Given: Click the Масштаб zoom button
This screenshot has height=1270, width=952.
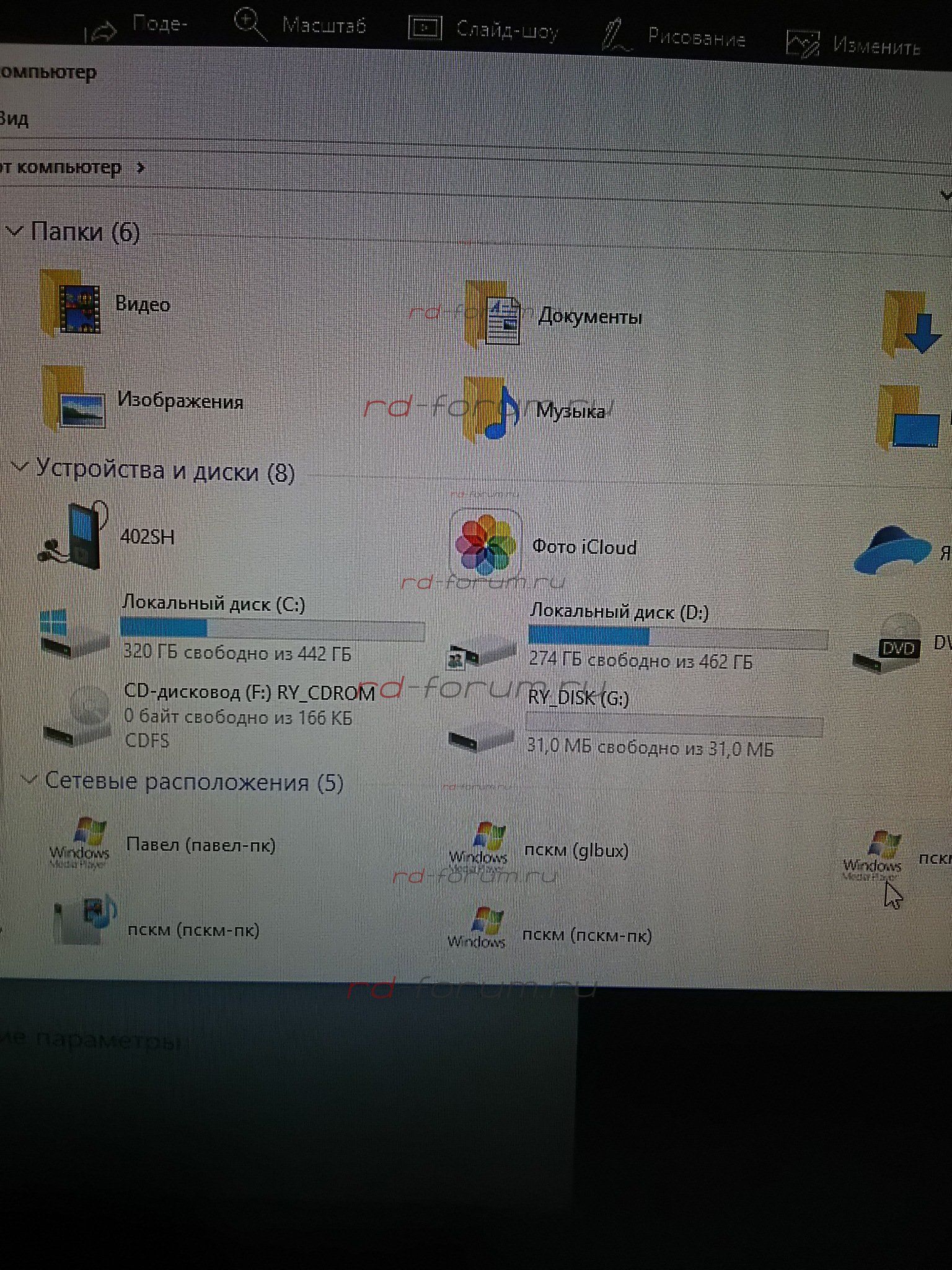Looking at the screenshot, I should (x=301, y=25).
